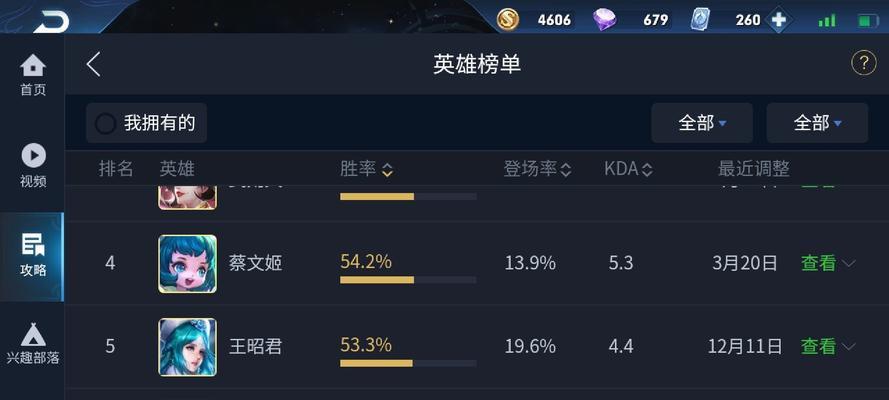Sort by 登场率 column header
889x400 pixels.
537,168
